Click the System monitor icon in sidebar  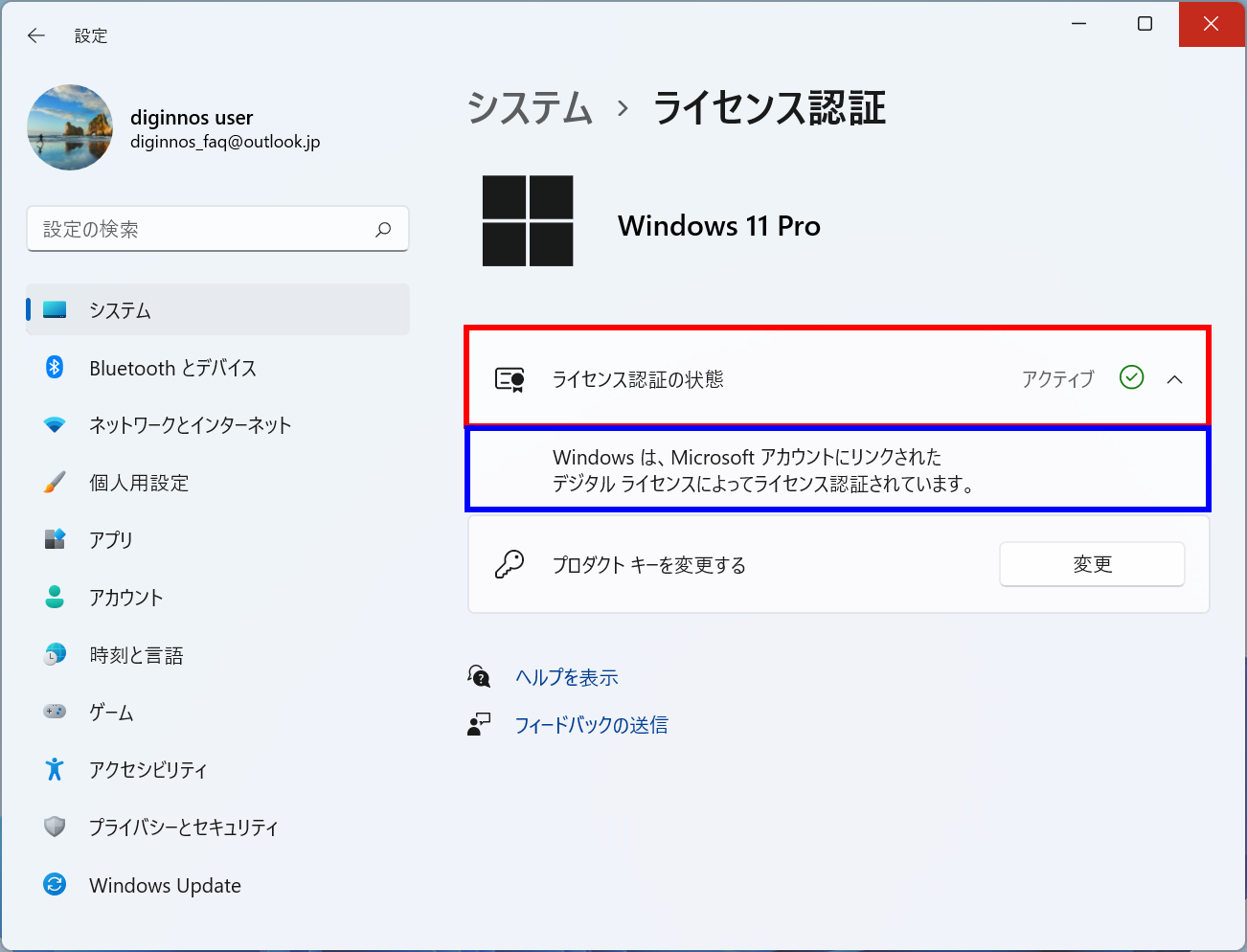pyautogui.click(x=55, y=310)
